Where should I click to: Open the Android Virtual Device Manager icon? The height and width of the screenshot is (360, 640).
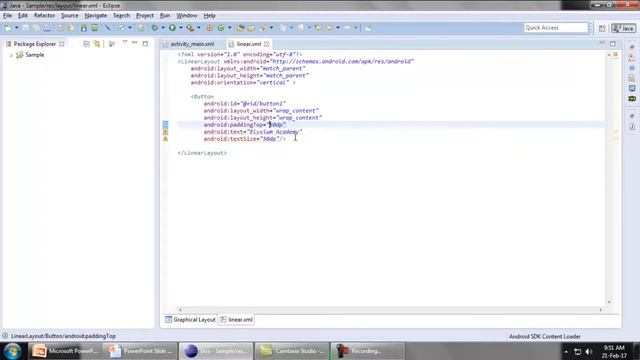95,28
